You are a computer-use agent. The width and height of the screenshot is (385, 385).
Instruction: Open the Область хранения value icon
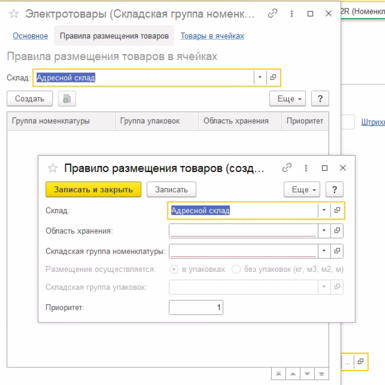coord(337,231)
